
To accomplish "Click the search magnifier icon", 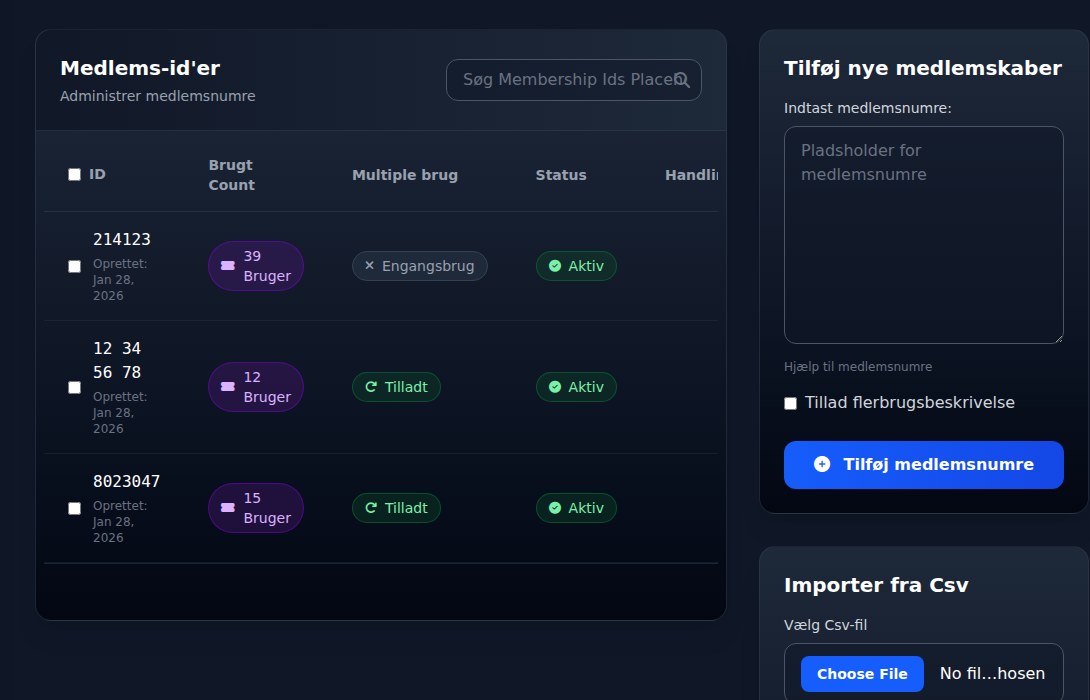I will [x=682, y=80].
